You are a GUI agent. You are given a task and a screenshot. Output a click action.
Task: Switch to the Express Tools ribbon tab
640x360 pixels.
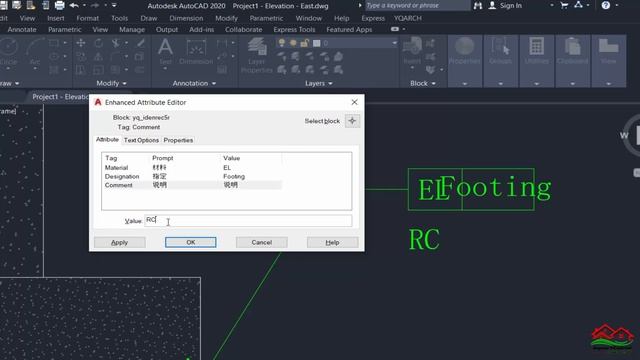point(294,29)
